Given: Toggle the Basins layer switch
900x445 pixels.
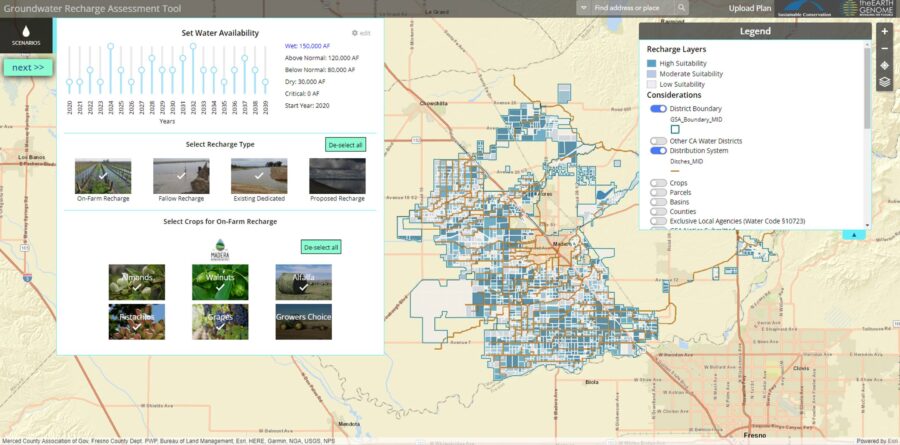Looking at the screenshot, I should pyautogui.click(x=658, y=202).
